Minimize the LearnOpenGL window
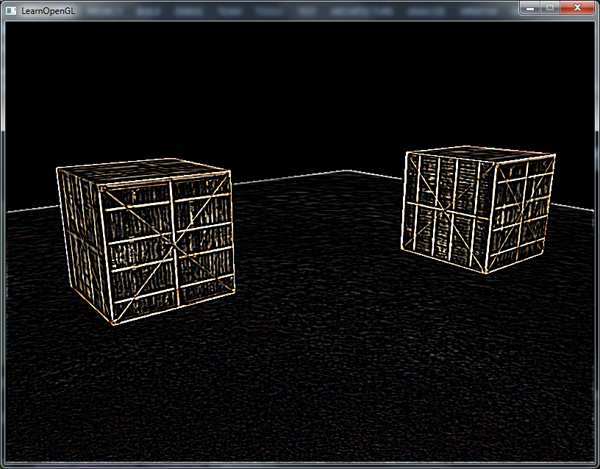This screenshot has width=600, height=469. [529, 8]
